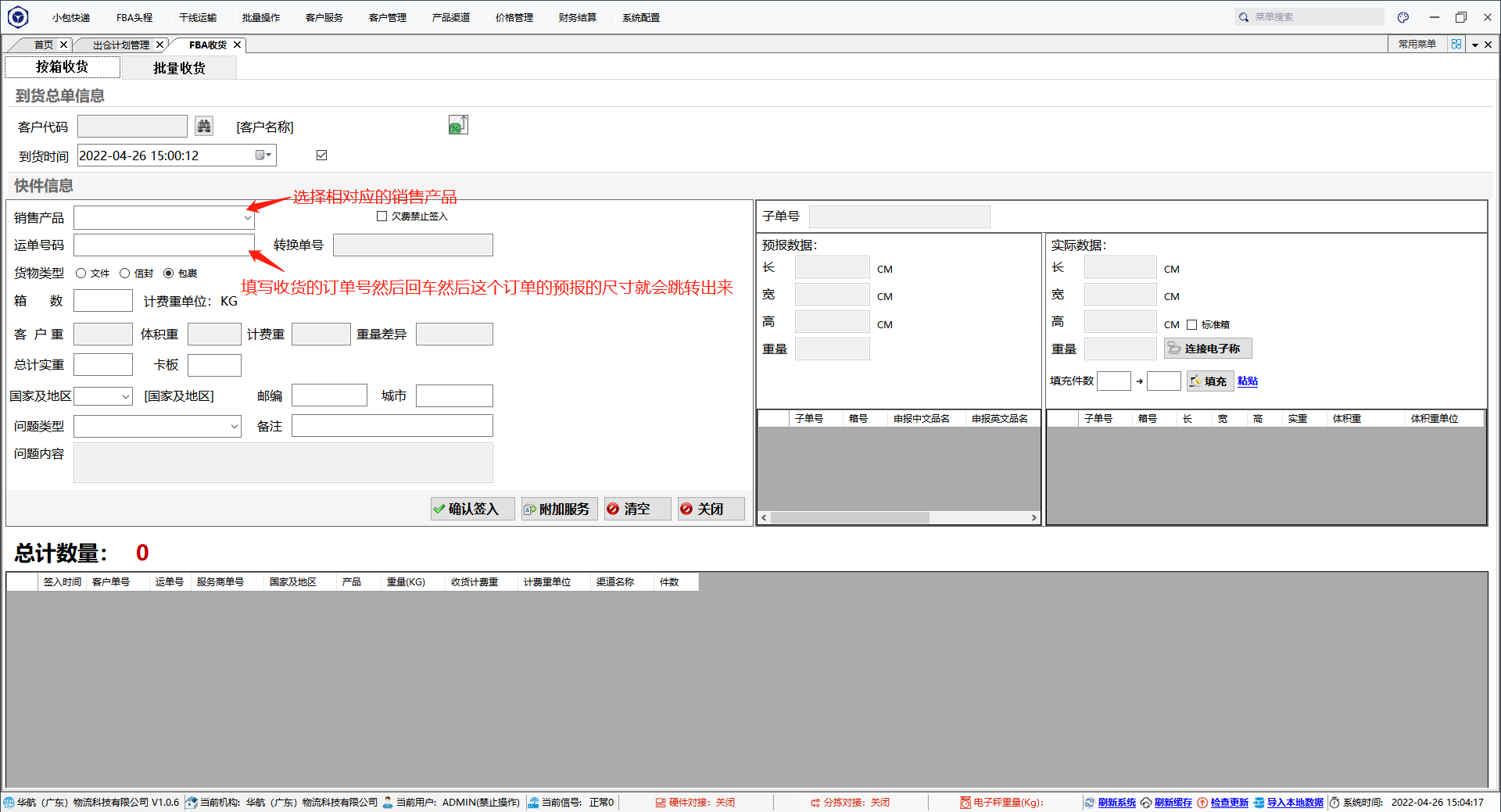The image size is (1501, 812).
Task: Click the 附加服务 button
Action: pos(559,509)
